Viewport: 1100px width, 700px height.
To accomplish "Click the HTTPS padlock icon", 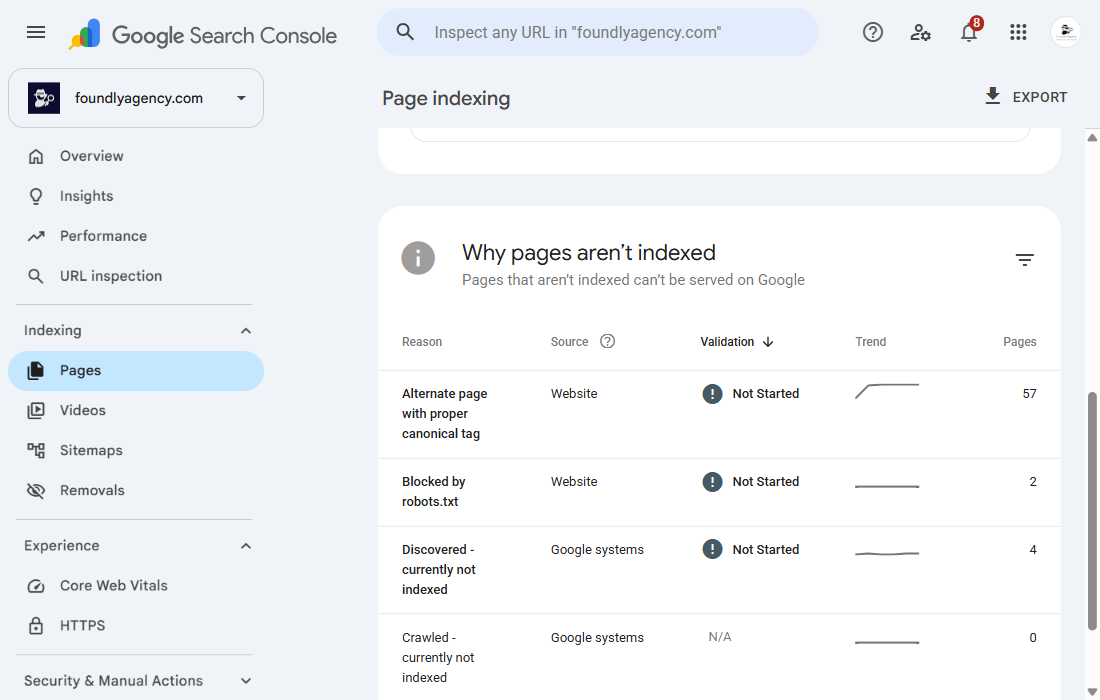I will point(36,626).
